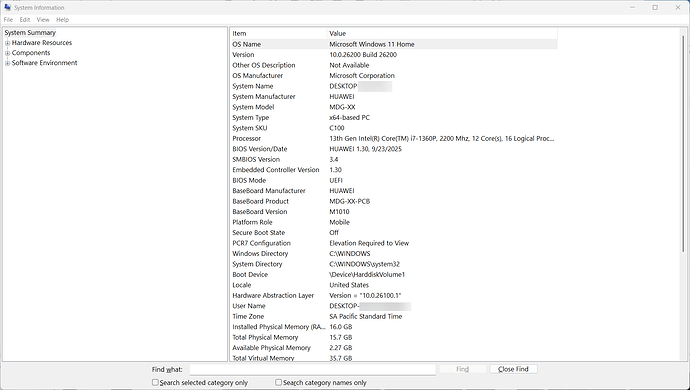The width and height of the screenshot is (690, 390).
Task: Select the SMBIOS Version row
Action: [x=394, y=159]
